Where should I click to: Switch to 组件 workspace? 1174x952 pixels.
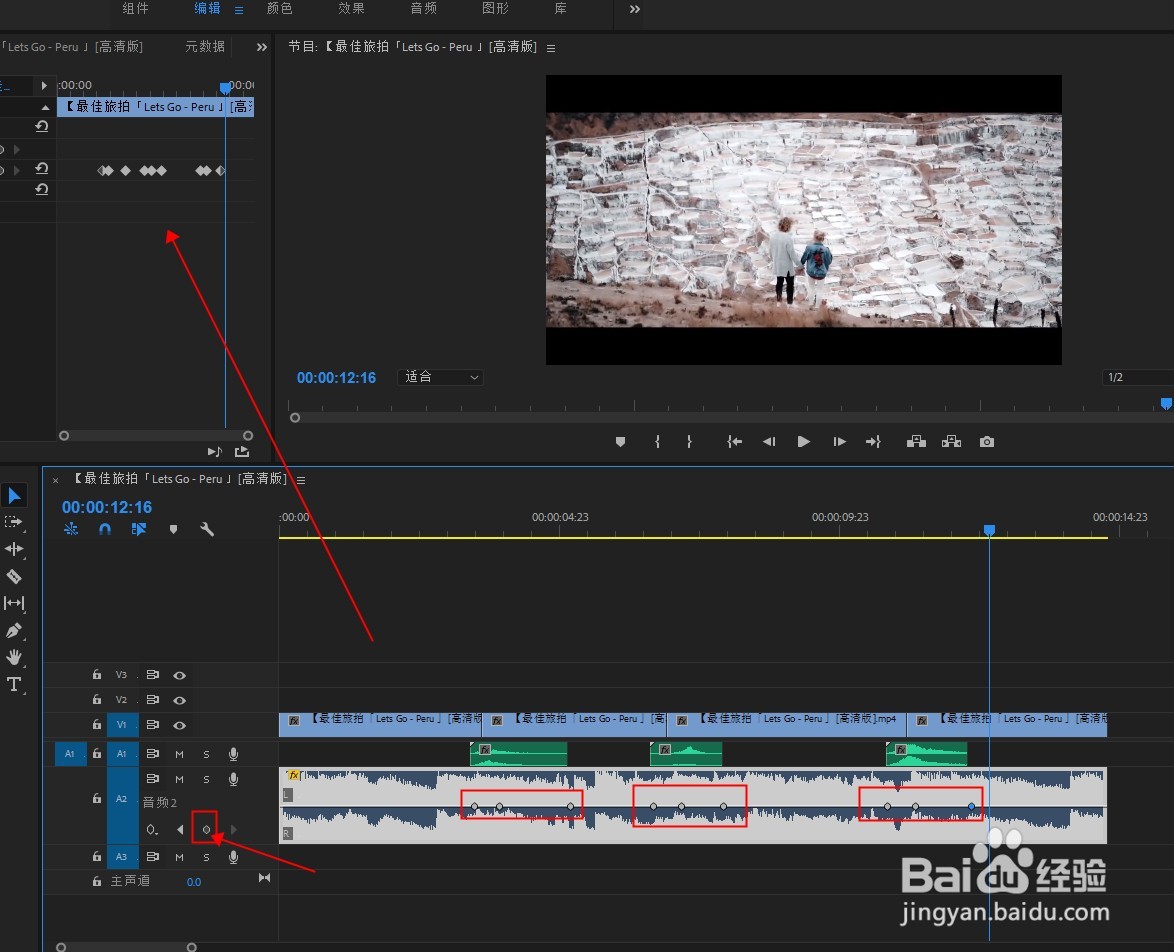pos(136,8)
